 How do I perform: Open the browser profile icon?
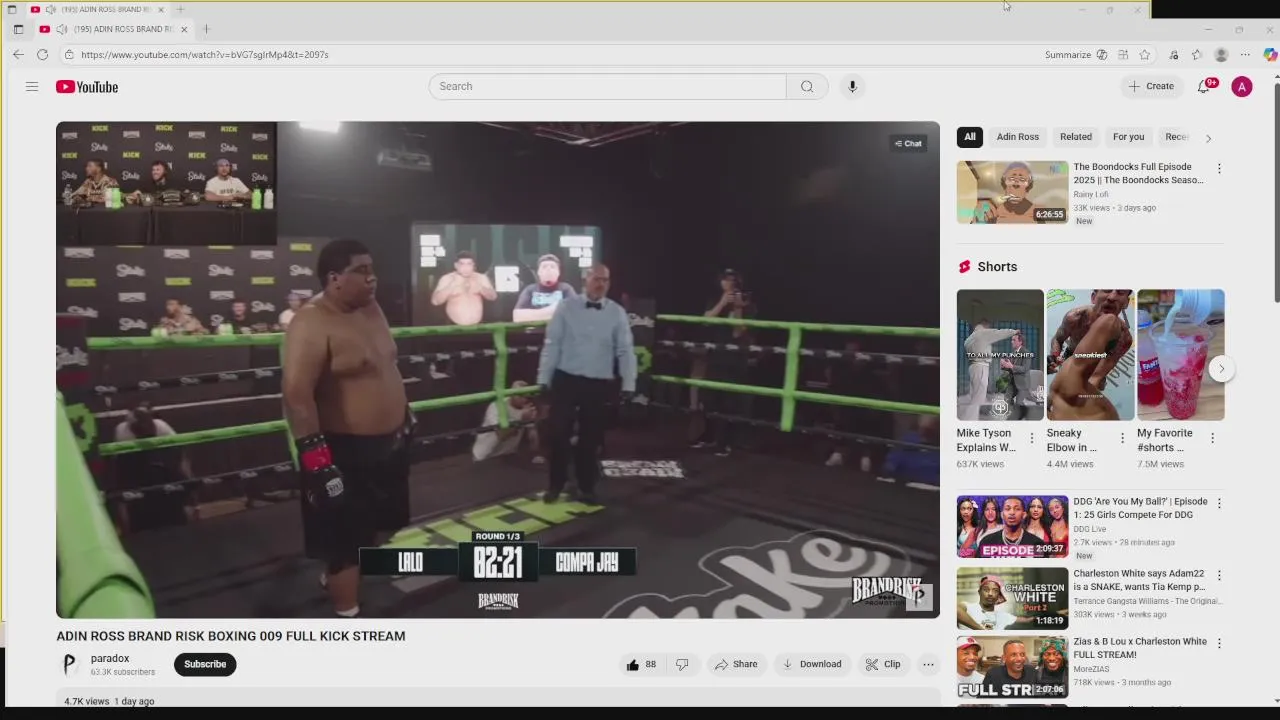click(1221, 55)
